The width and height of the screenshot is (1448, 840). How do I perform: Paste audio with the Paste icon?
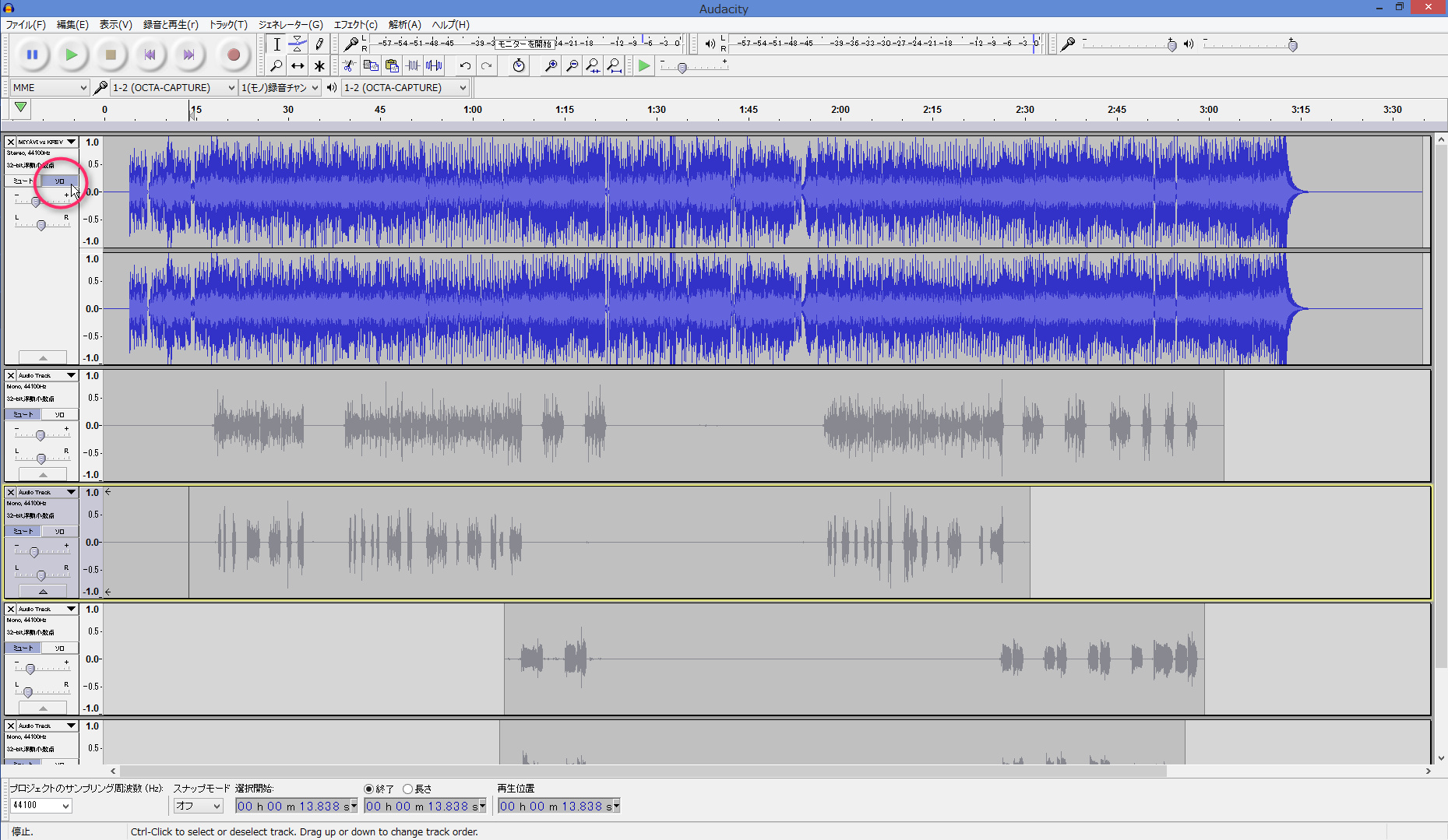[392, 66]
